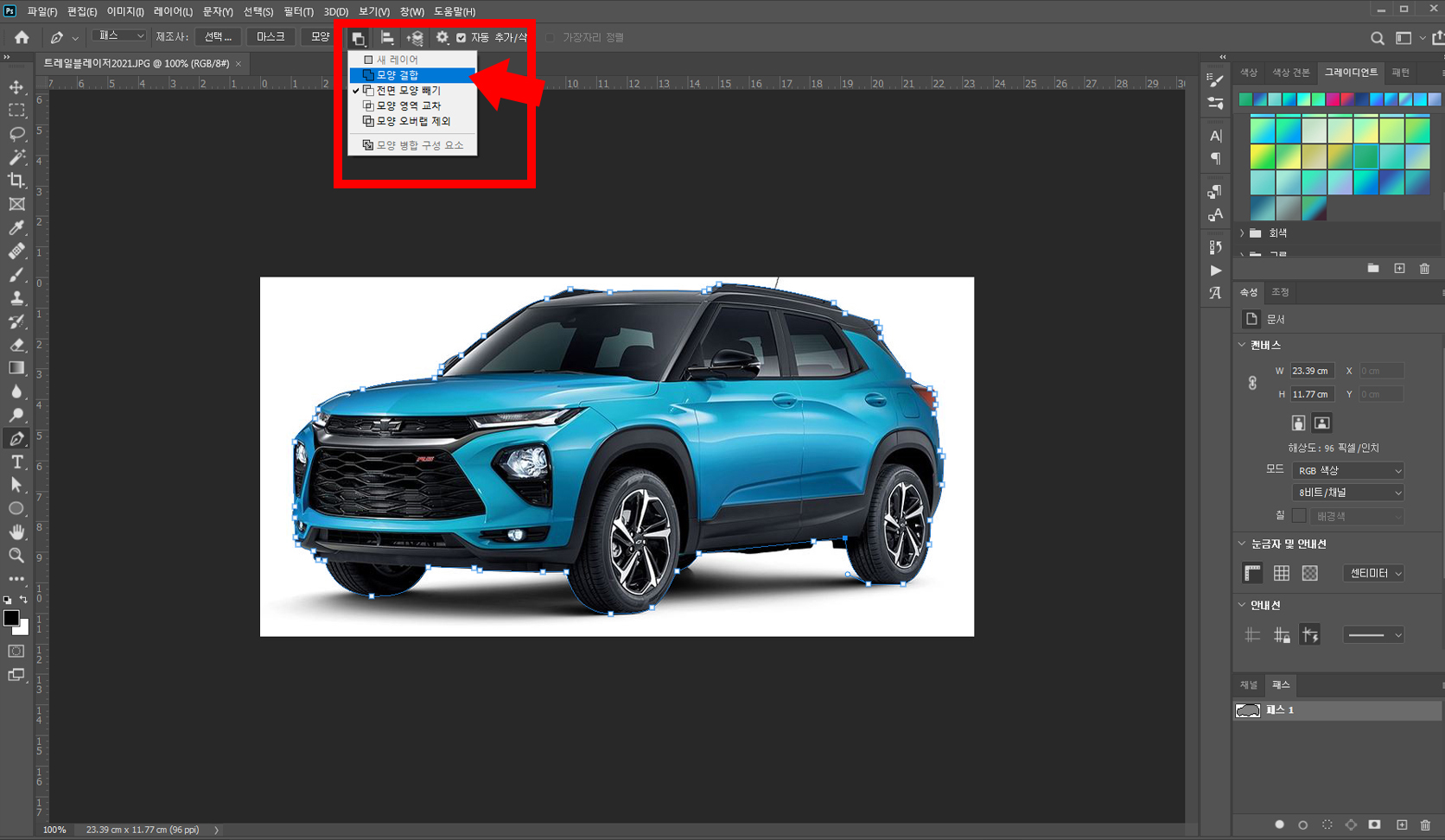1445x840 pixels.
Task: Select the Eyedropper tool
Action: tap(16, 227)
